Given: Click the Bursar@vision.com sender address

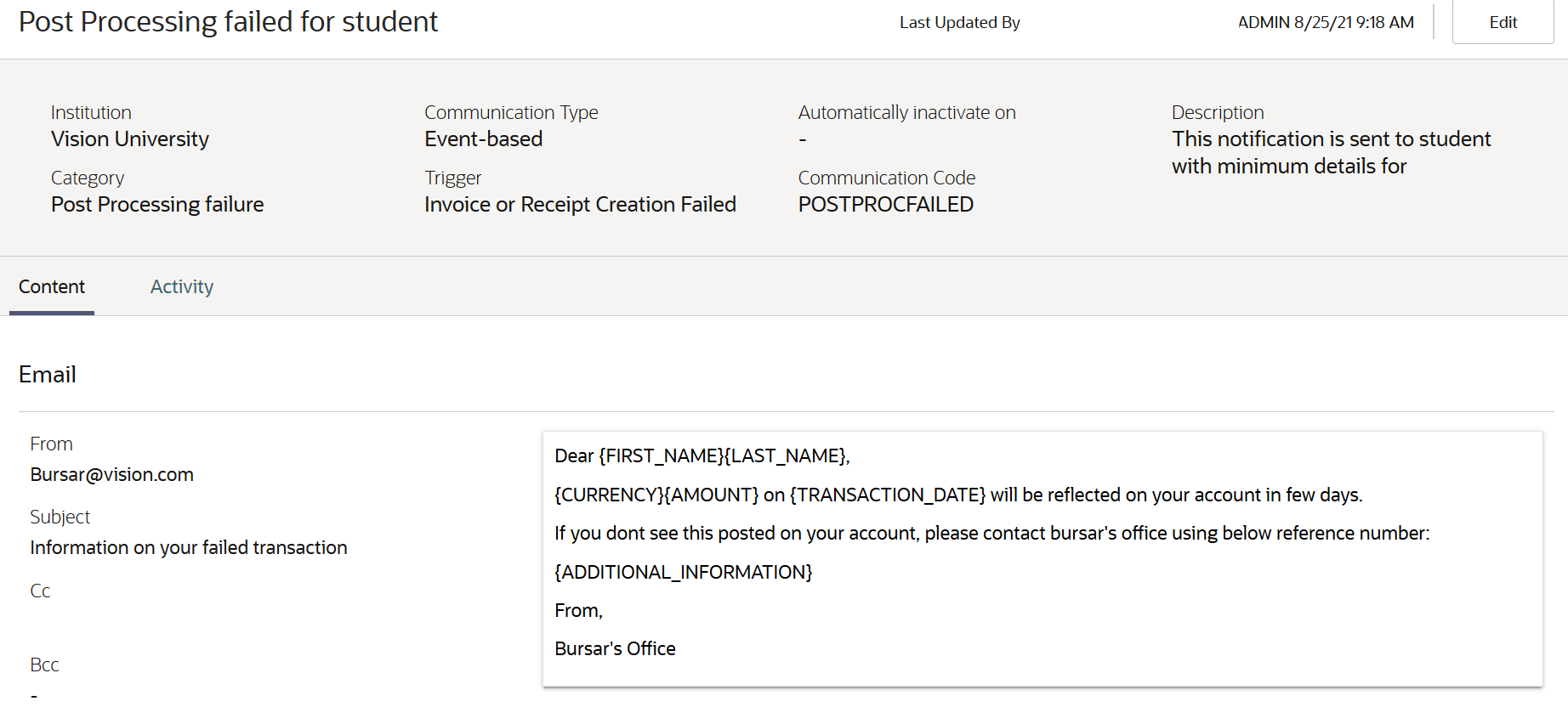Looking at the screenshot, I should 111,475.
